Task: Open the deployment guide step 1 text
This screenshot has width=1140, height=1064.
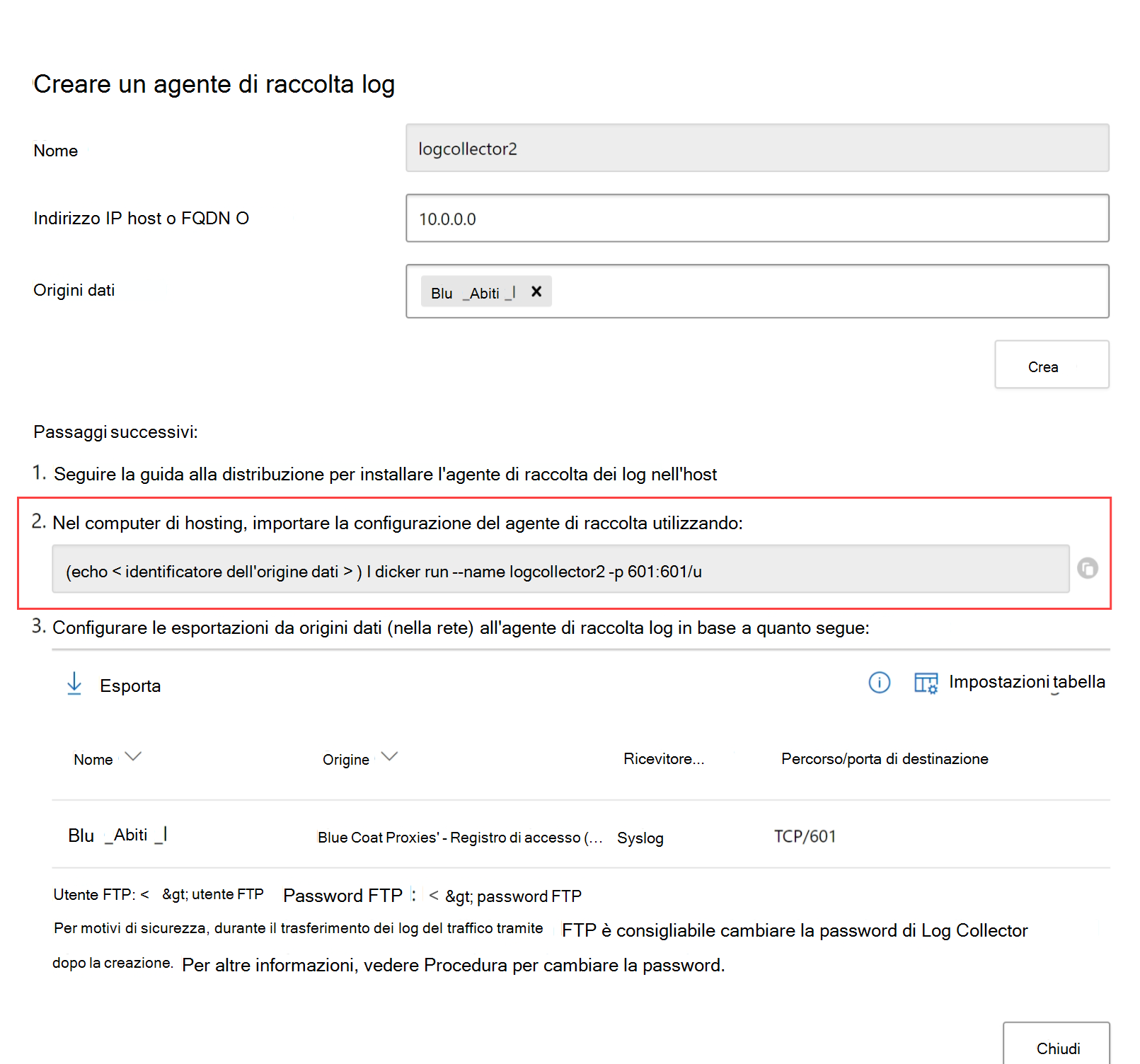Action: (385, 474)
